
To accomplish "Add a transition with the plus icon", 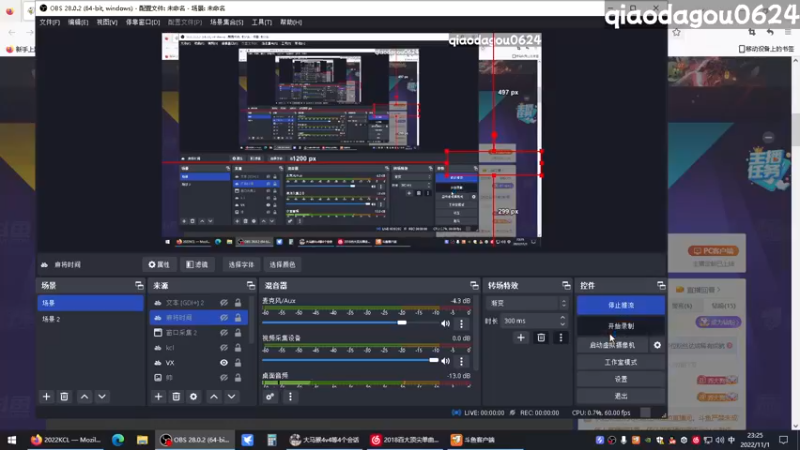I will point(520,337).
